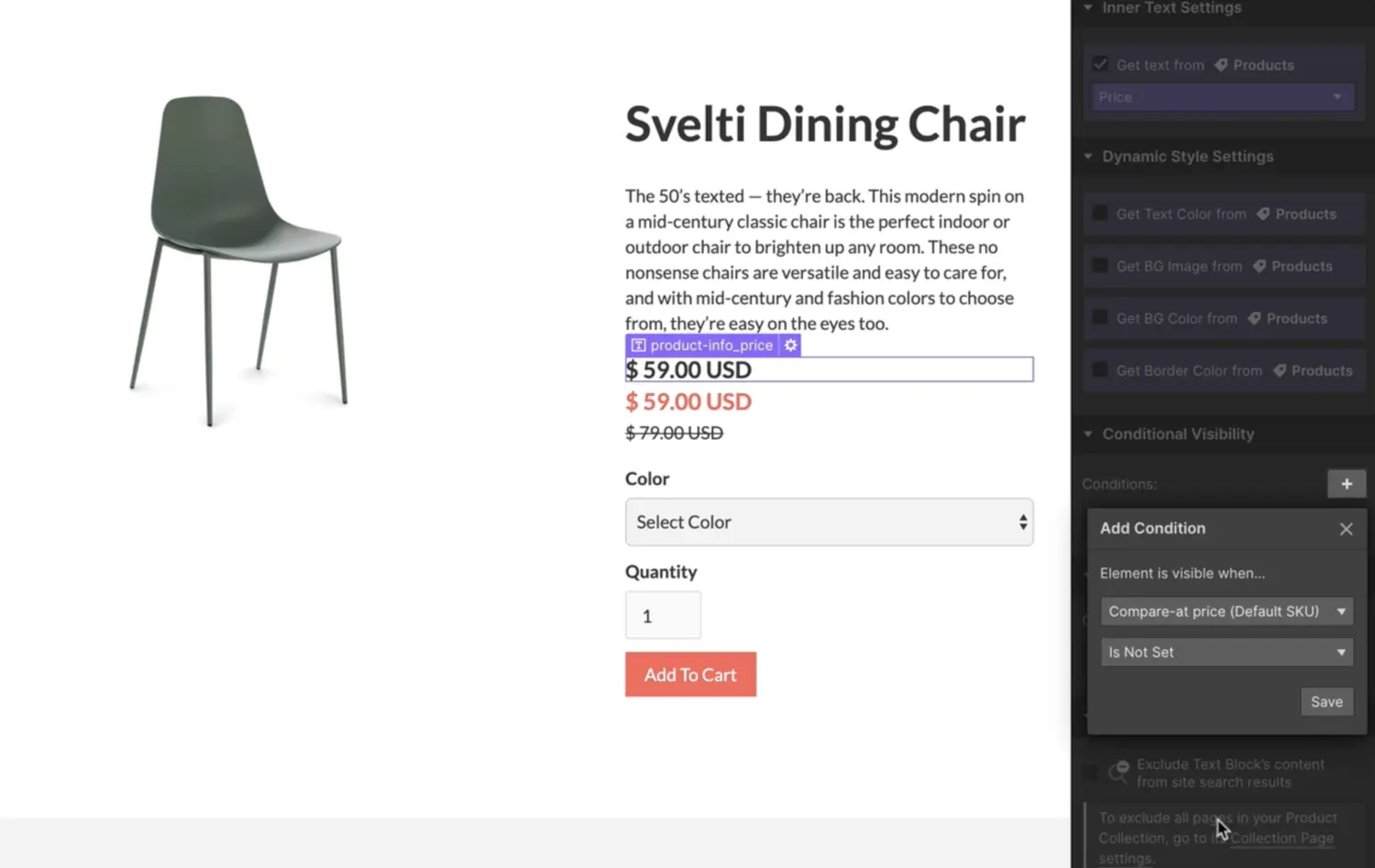Save the new visibility condition

tap(1325, 702)
